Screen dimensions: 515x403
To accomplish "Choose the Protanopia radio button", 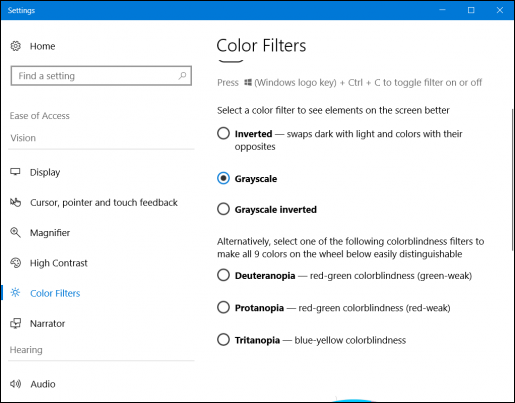I will tap(223, 307).
